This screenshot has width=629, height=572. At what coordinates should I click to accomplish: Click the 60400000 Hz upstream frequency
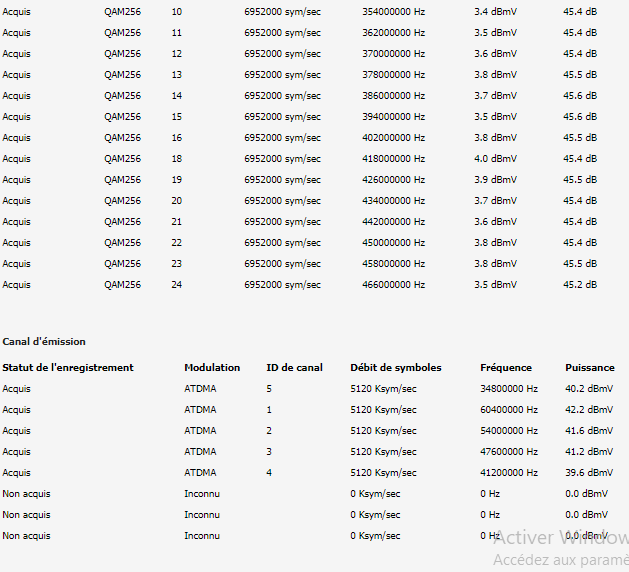point(509,410)
